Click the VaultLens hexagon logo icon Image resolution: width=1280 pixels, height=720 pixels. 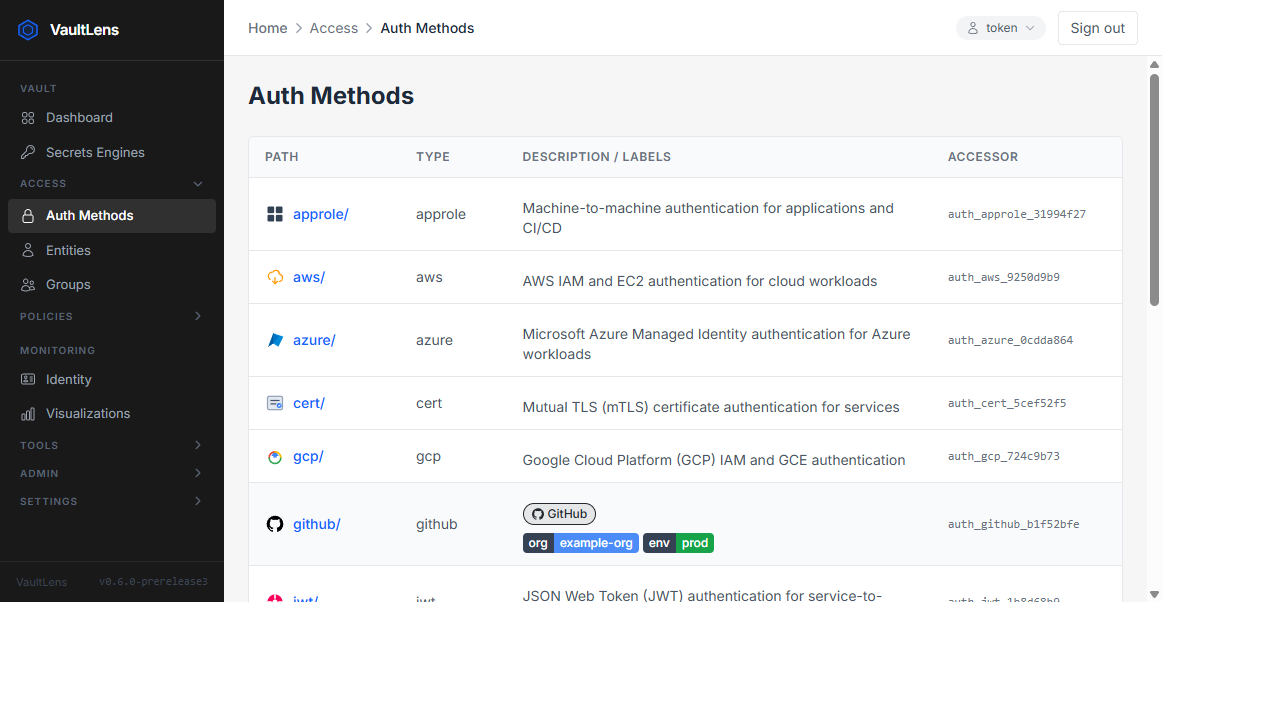(x=28, y=30)
